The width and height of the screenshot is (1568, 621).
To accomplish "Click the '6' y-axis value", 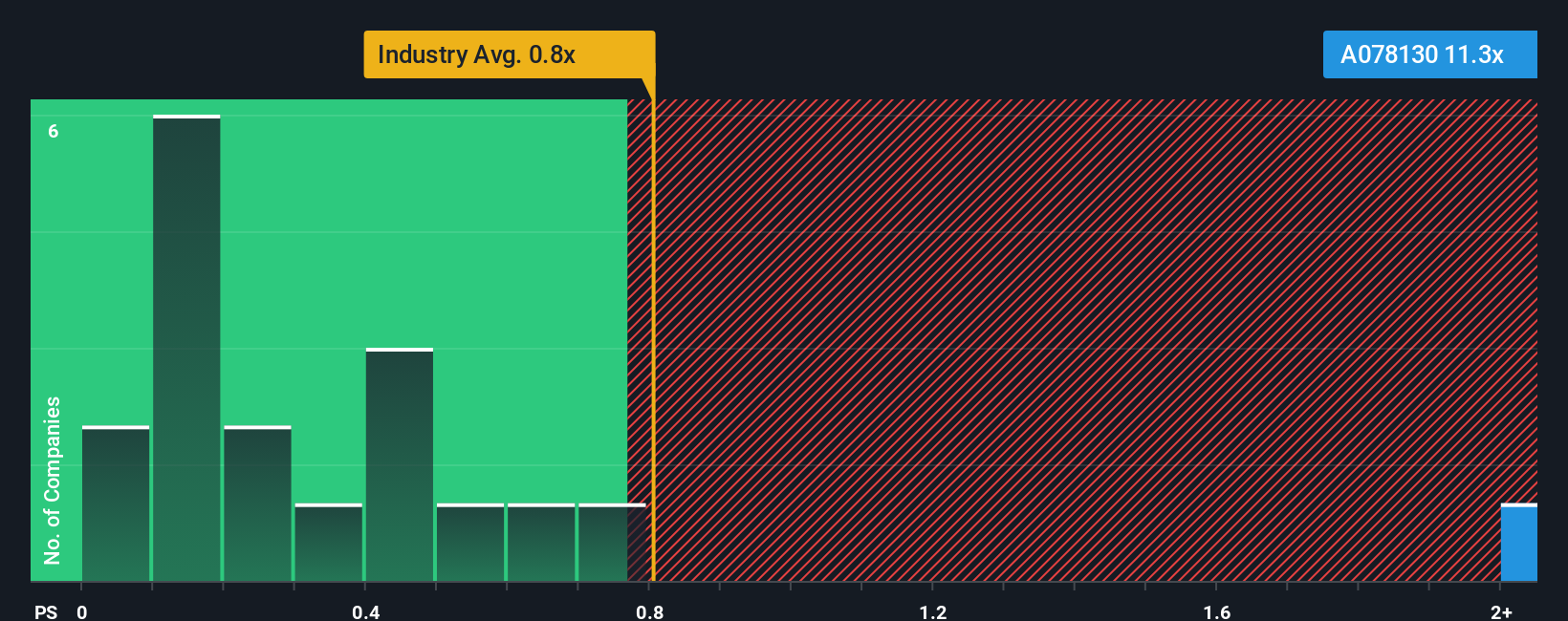I will (x=54, y=131).
